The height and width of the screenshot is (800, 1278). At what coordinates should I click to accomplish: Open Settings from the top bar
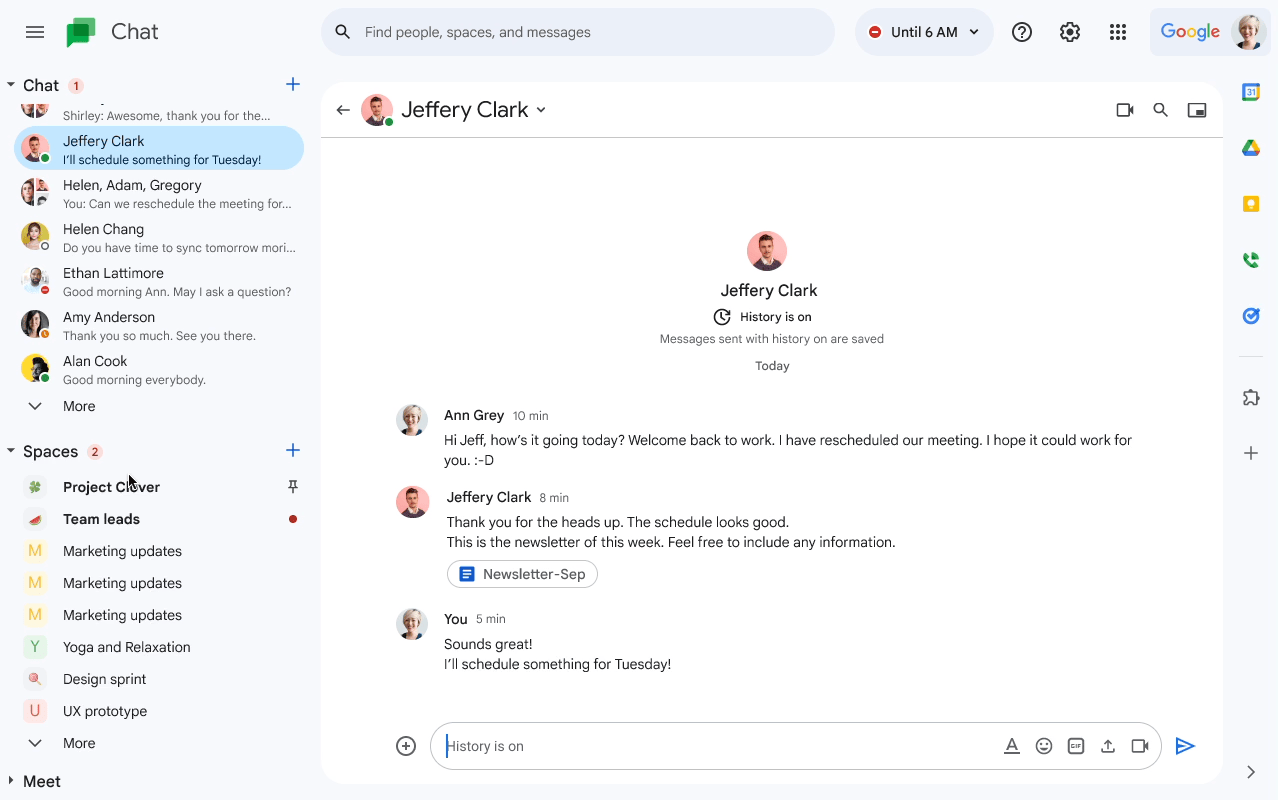tap(1069, 31)
